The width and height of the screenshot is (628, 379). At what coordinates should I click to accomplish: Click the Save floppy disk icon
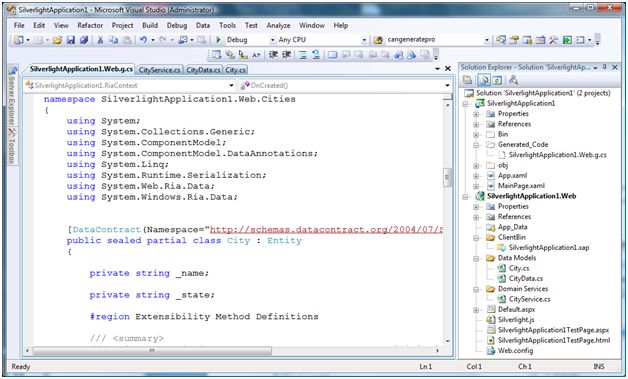[x=71, y=40]
